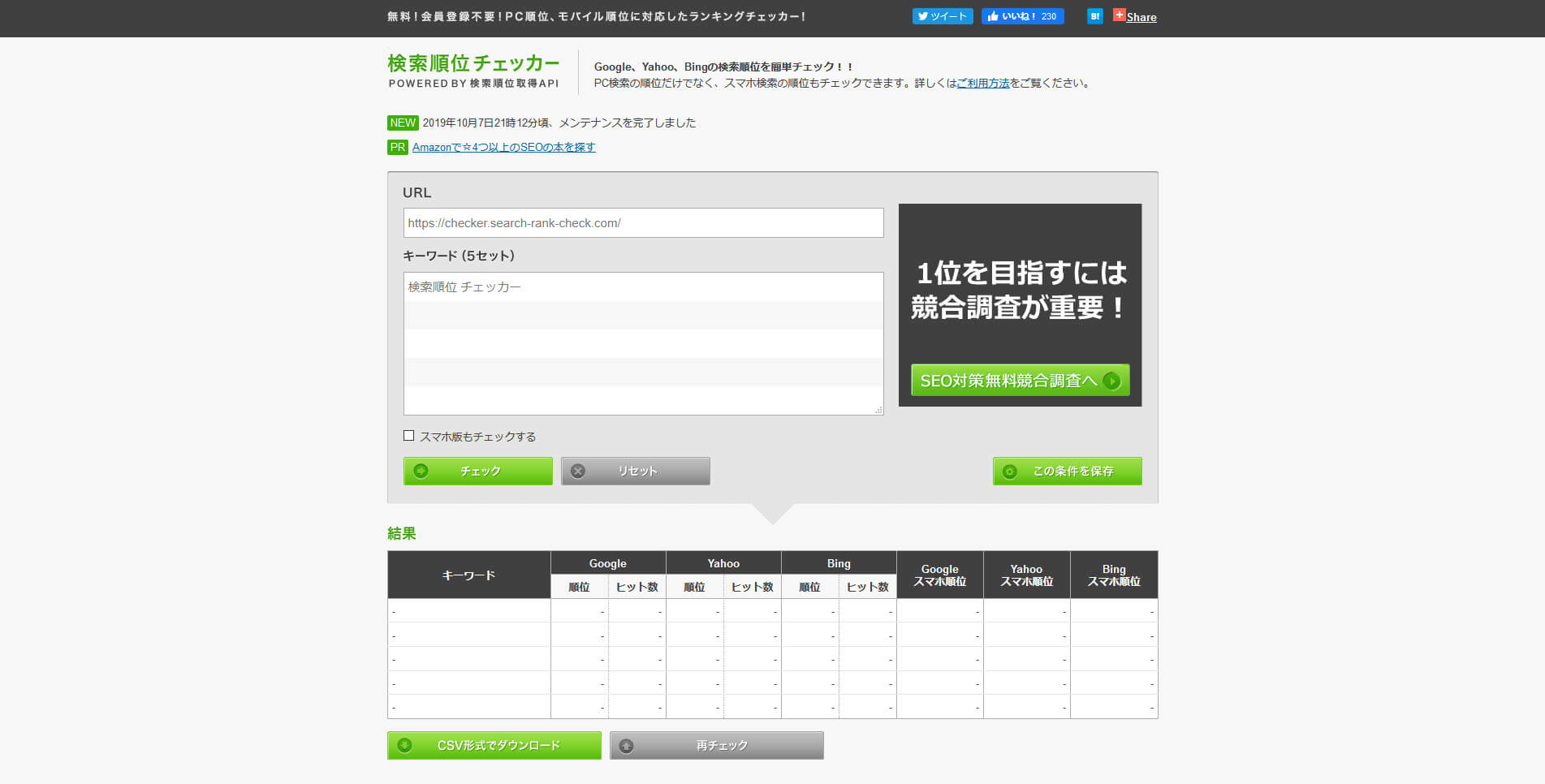The width and height of the screenshot is (1545, 784).
Task: Open the ご利用方法 usage link
Action: pos(982,83)
